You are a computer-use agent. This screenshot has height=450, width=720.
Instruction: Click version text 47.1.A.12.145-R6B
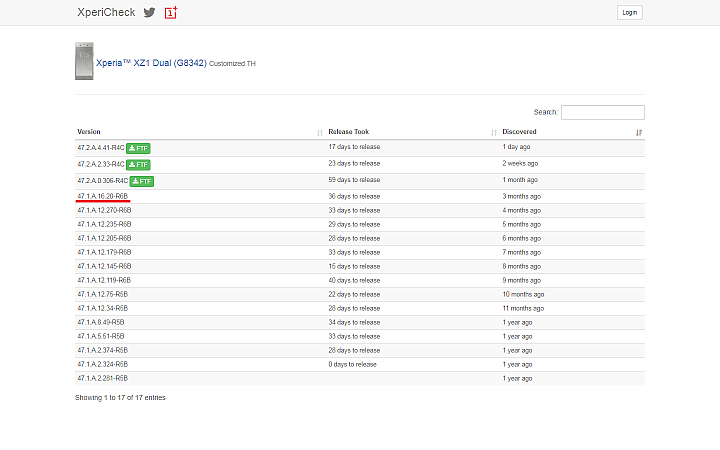104,266
